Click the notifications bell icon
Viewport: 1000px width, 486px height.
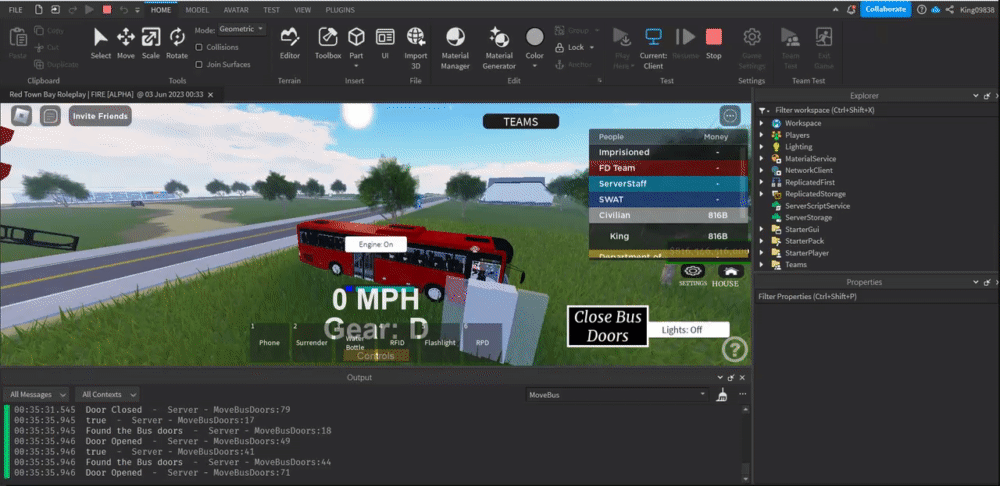[x=851, y=10]
